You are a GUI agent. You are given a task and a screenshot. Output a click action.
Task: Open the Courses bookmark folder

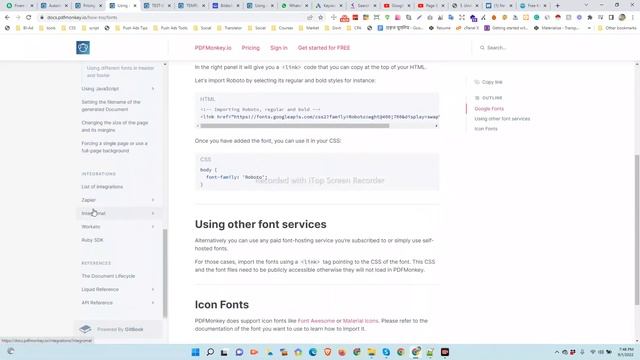pyautogui.click(x=282, y=28)
